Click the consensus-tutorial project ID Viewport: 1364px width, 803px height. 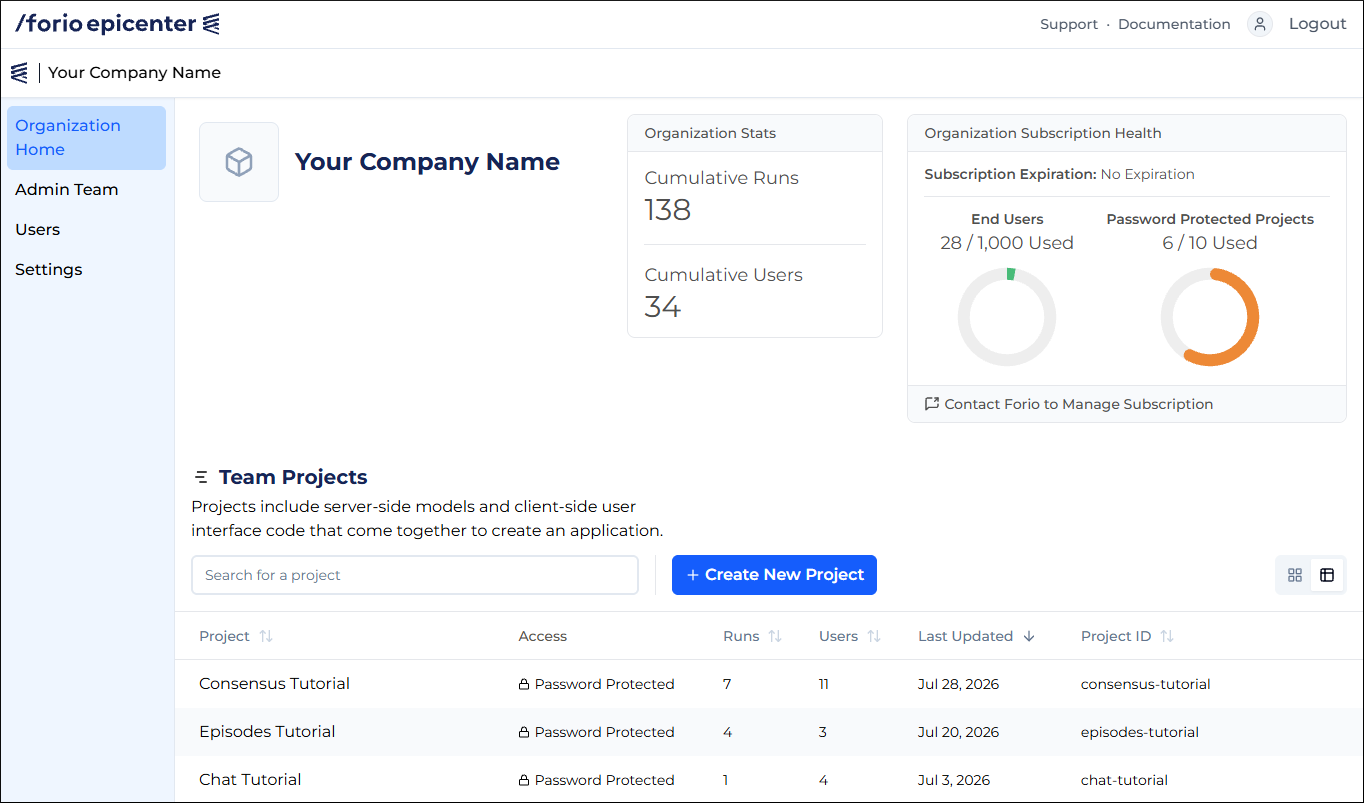1146,684
